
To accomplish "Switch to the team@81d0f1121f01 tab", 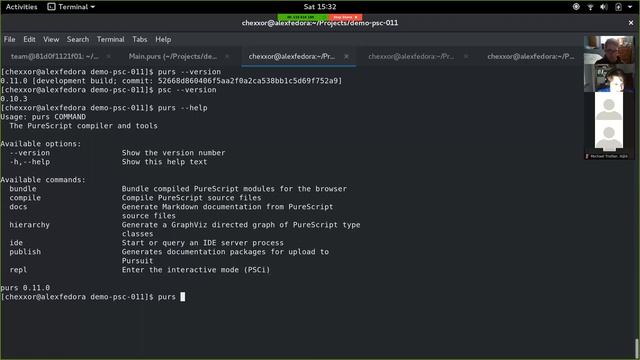I will (x=55, y=56).
